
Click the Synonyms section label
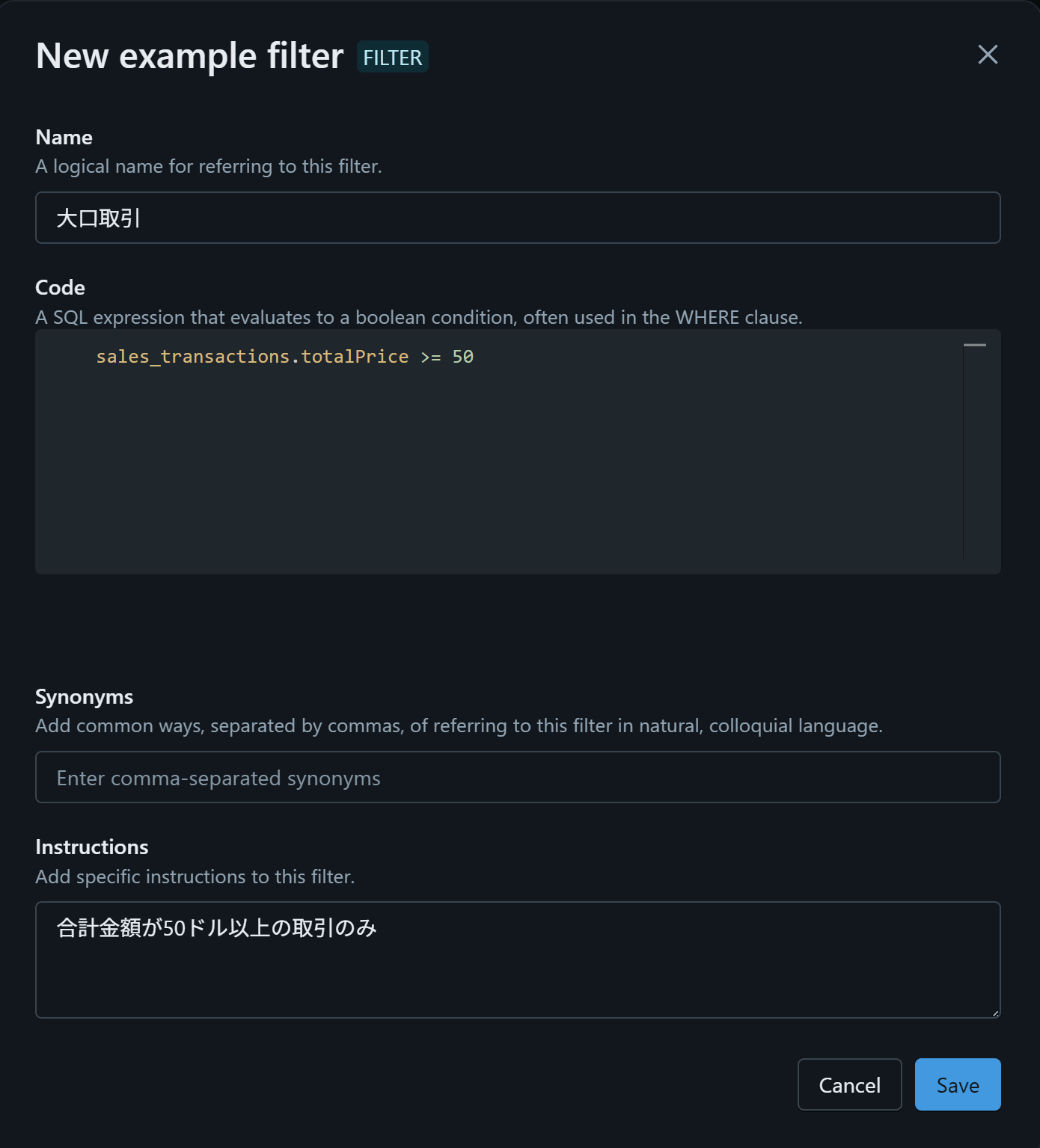click(85, 697)
